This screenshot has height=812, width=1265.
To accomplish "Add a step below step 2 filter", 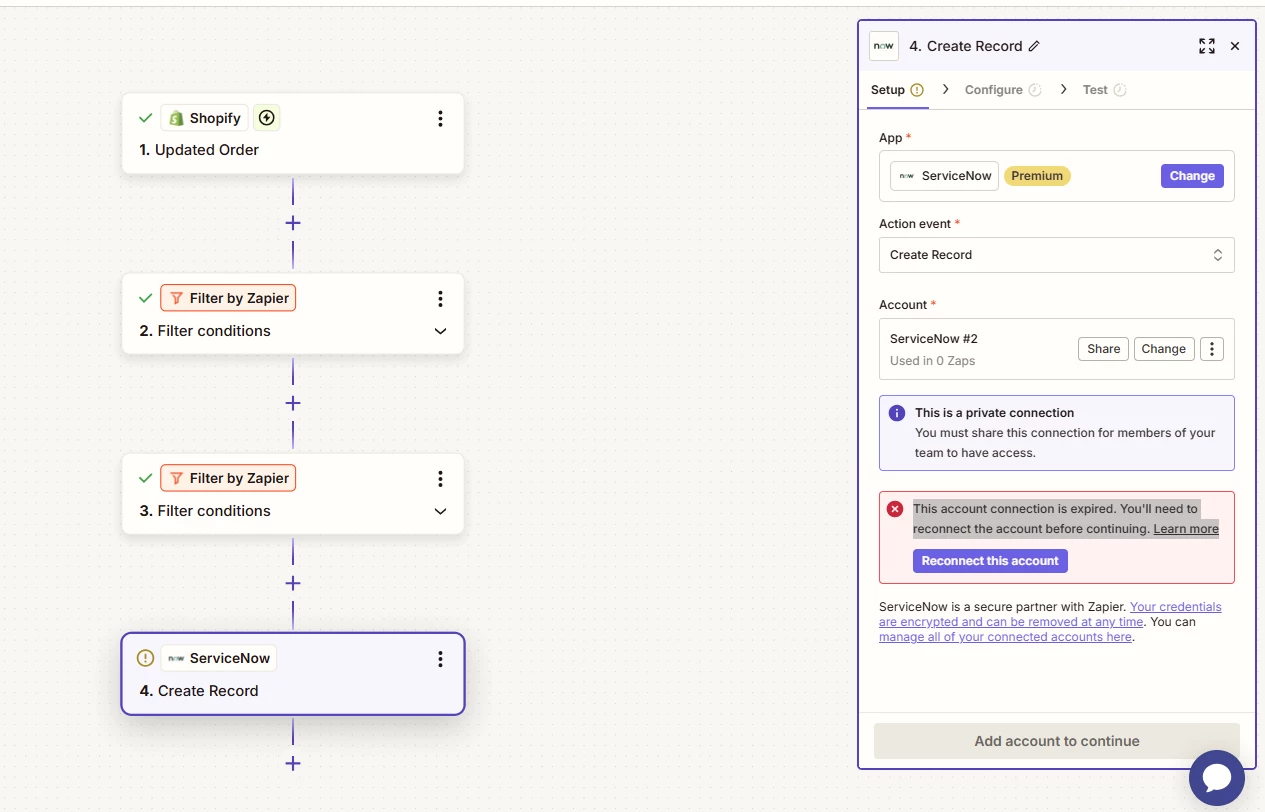I will [x=293, y=403].
